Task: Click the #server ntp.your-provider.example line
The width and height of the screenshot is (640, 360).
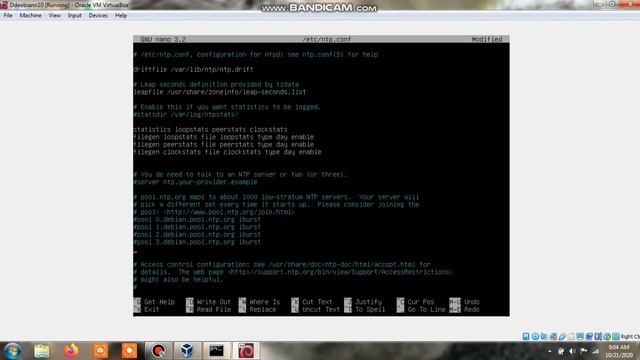Action: [196, 182]
